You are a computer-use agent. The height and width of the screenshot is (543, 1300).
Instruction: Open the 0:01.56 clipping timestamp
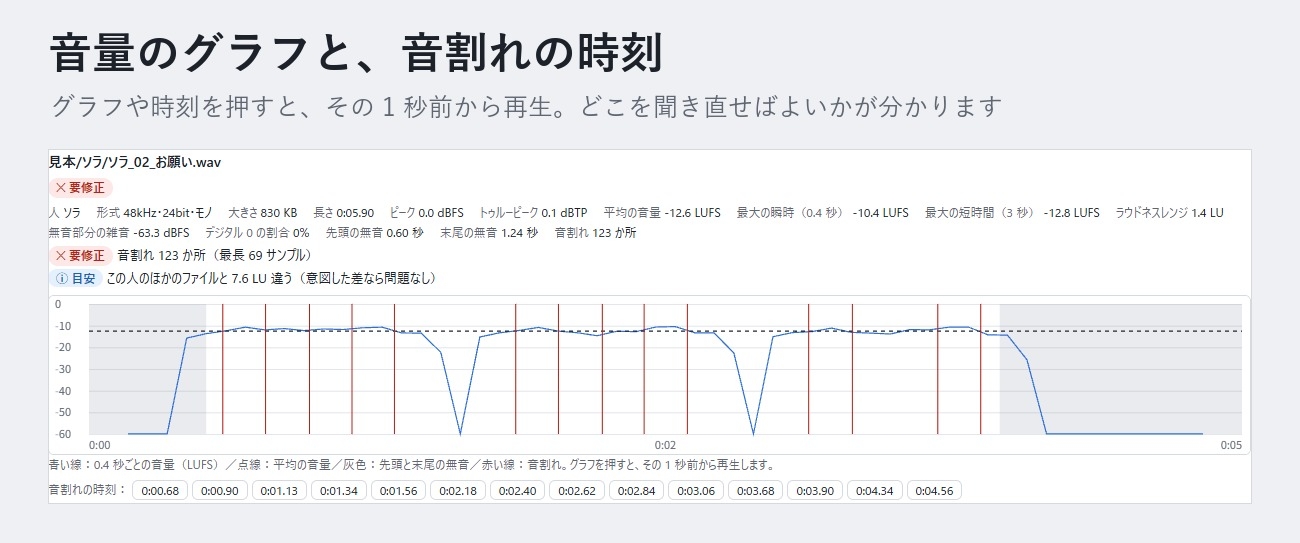click(x=398, y=490)
